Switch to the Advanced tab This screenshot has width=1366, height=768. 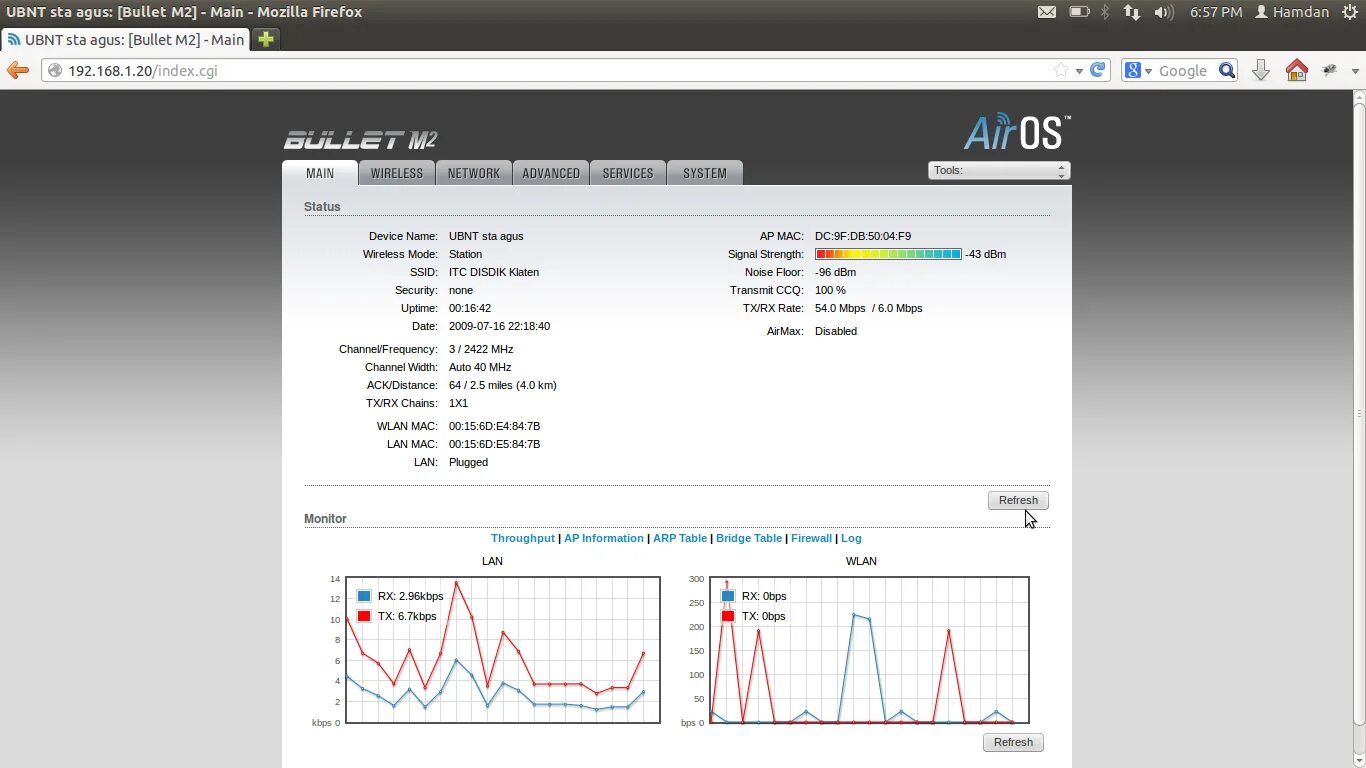point(551,173)
